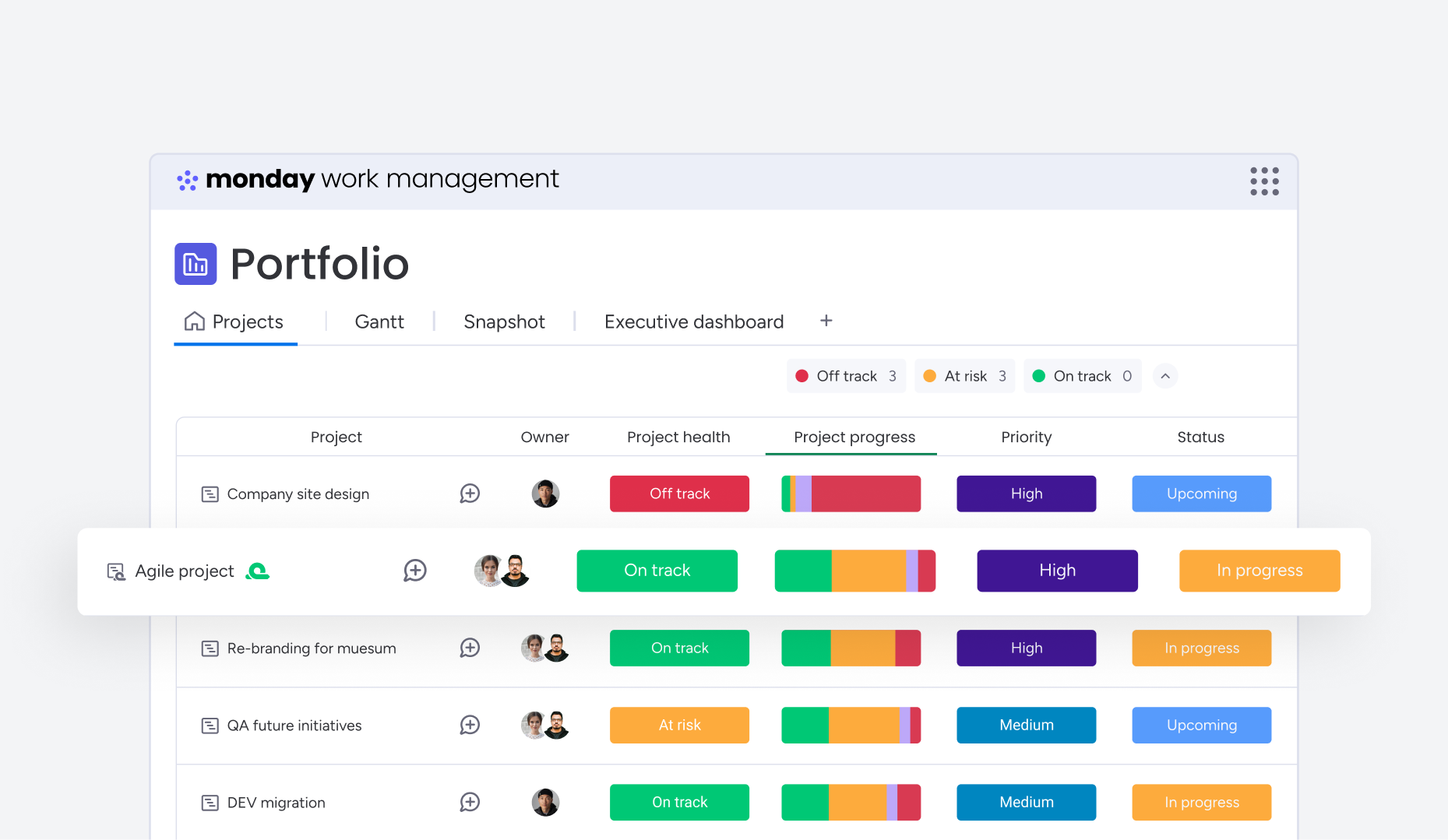
Task: Click green integration icon next to Agile project
Action: (257, 571)
